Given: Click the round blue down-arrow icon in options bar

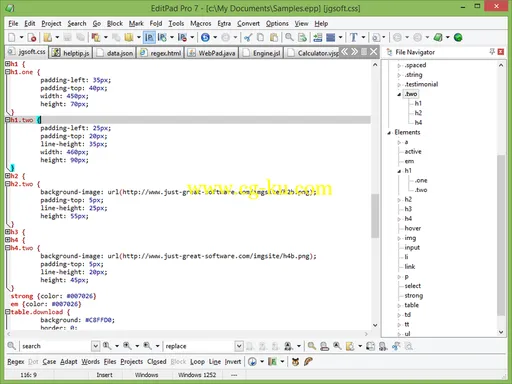Looking at the screenshot, I should [x=252, y=362].
